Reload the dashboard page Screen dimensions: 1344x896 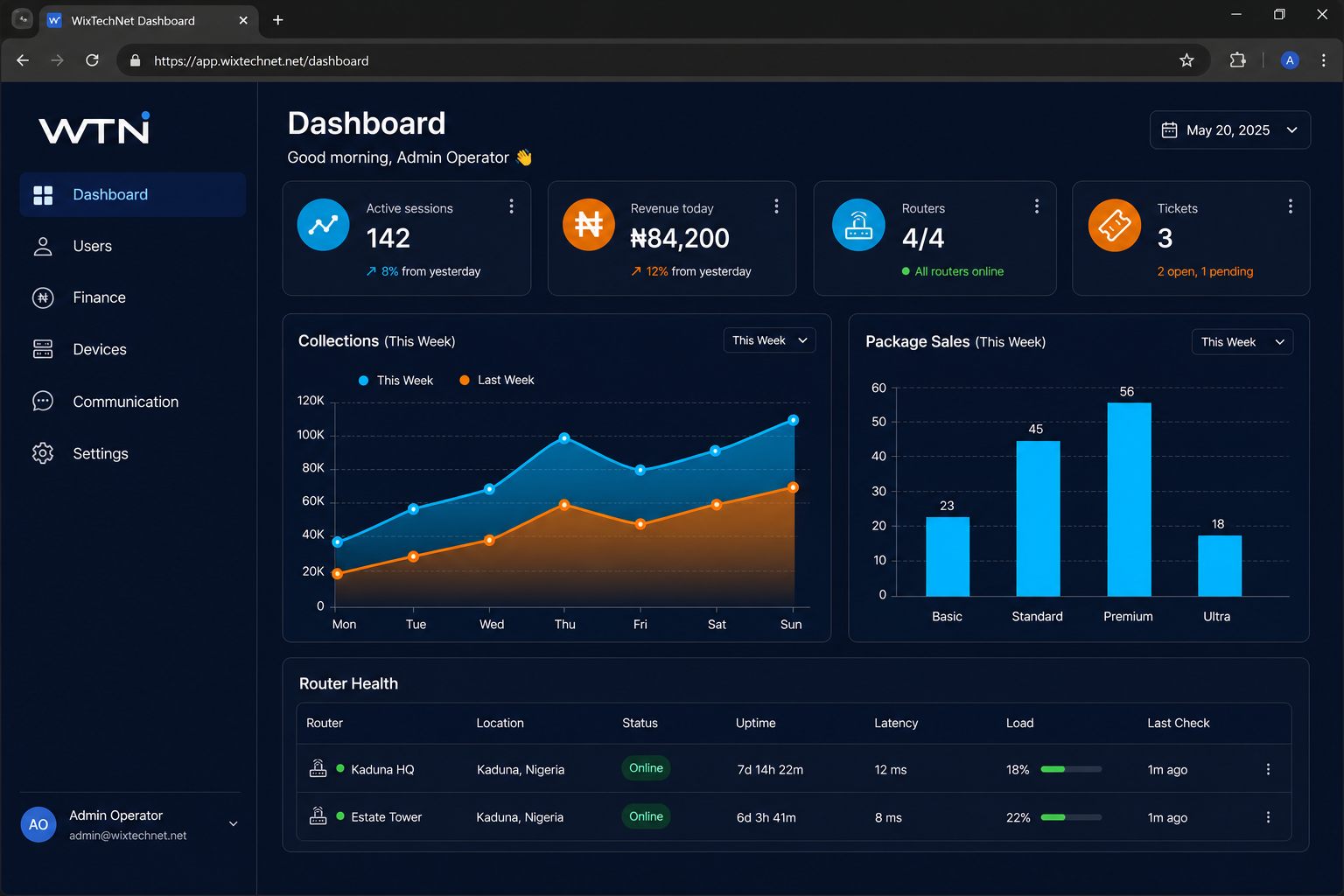(x=92, y=60)
